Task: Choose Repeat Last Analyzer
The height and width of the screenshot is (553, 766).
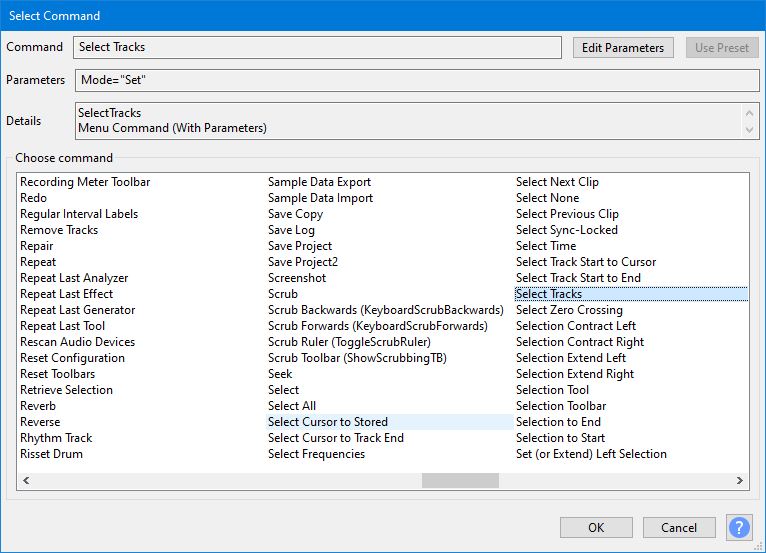Action: click(x=74, y=278)
